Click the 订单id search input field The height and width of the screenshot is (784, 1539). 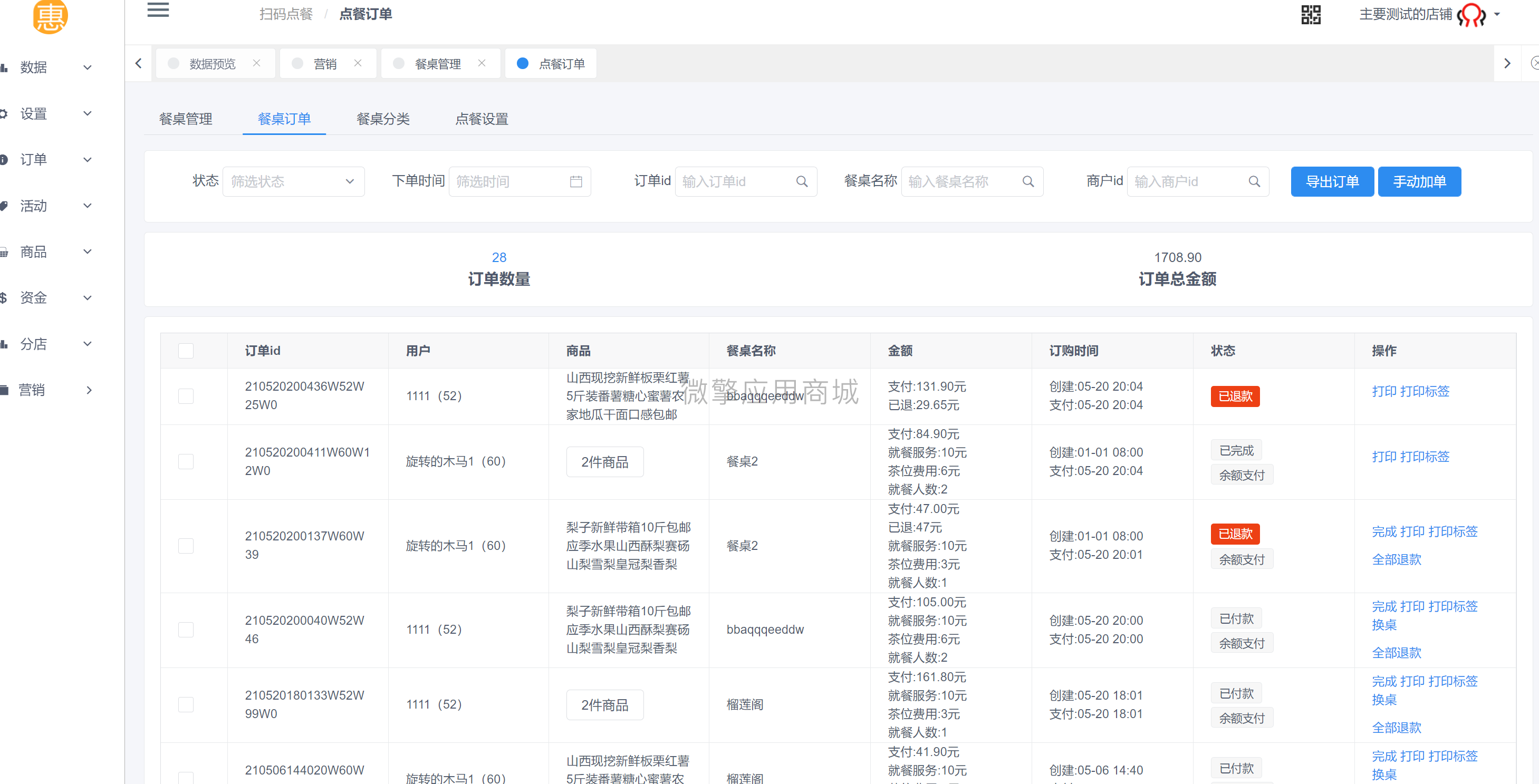click(736, 180)
